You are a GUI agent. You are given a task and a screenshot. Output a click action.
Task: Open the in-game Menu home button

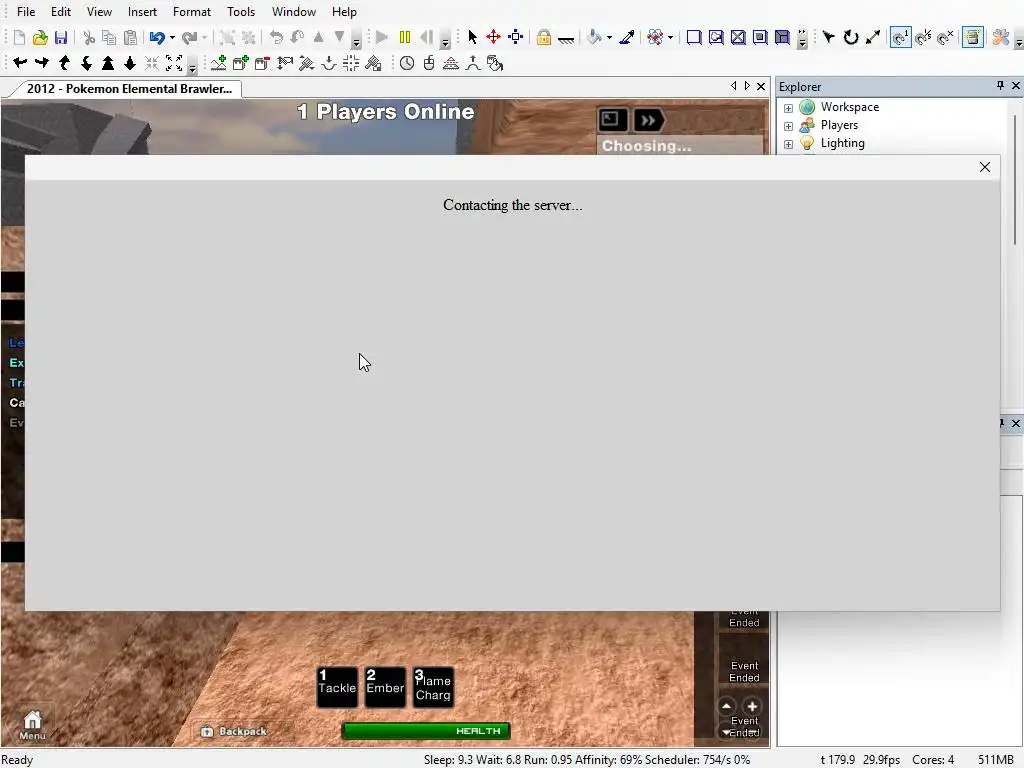tap(32, 725)
